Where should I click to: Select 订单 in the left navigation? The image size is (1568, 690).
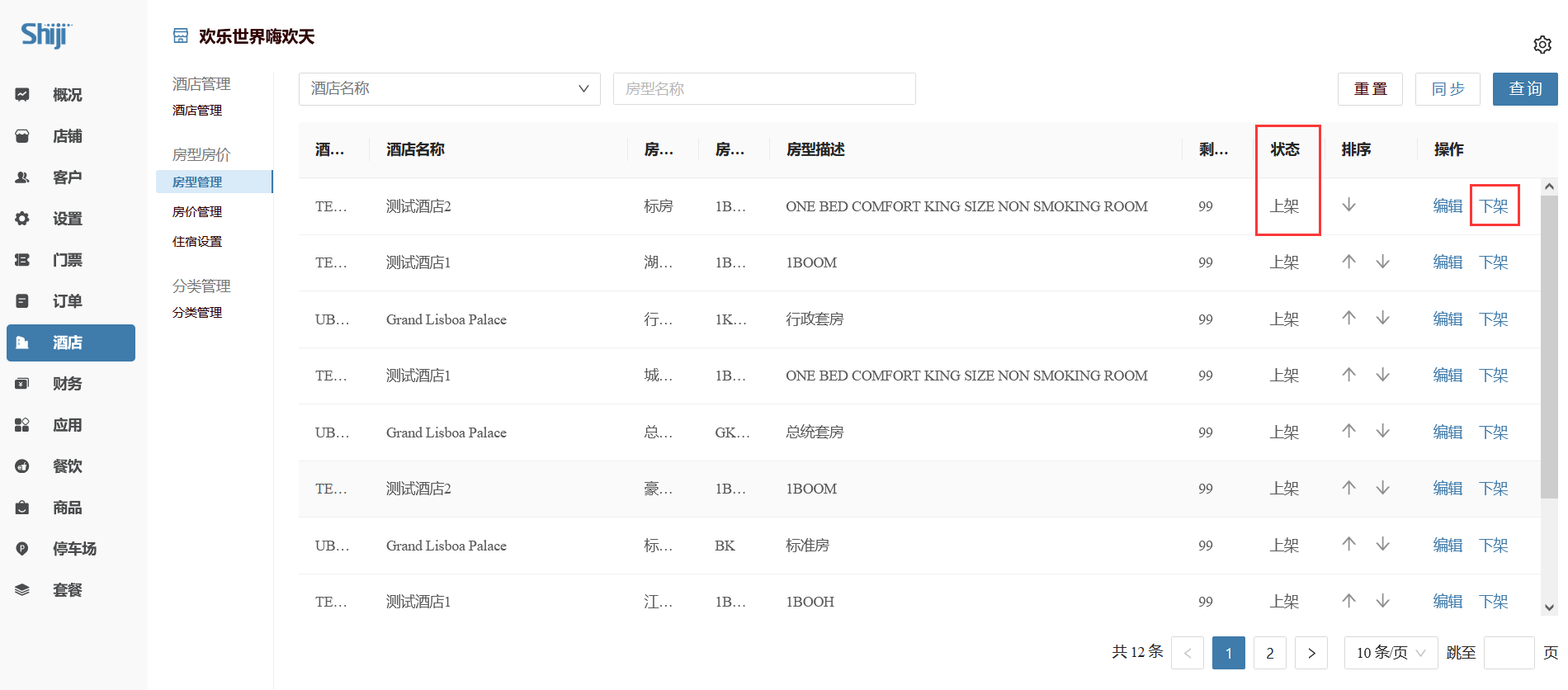click(67, 301)
